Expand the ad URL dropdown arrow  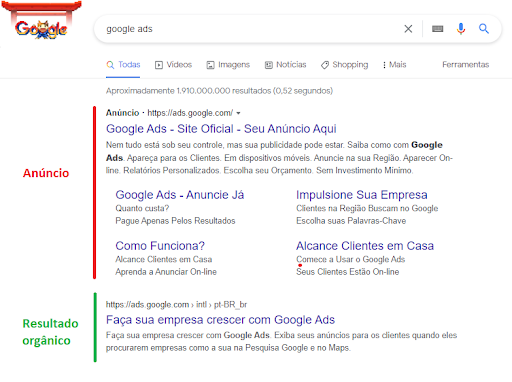238,113
